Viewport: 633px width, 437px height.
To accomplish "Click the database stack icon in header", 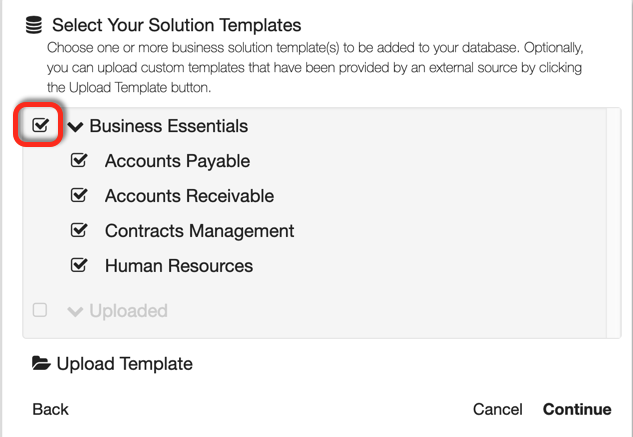I will (x=34, y=25).
